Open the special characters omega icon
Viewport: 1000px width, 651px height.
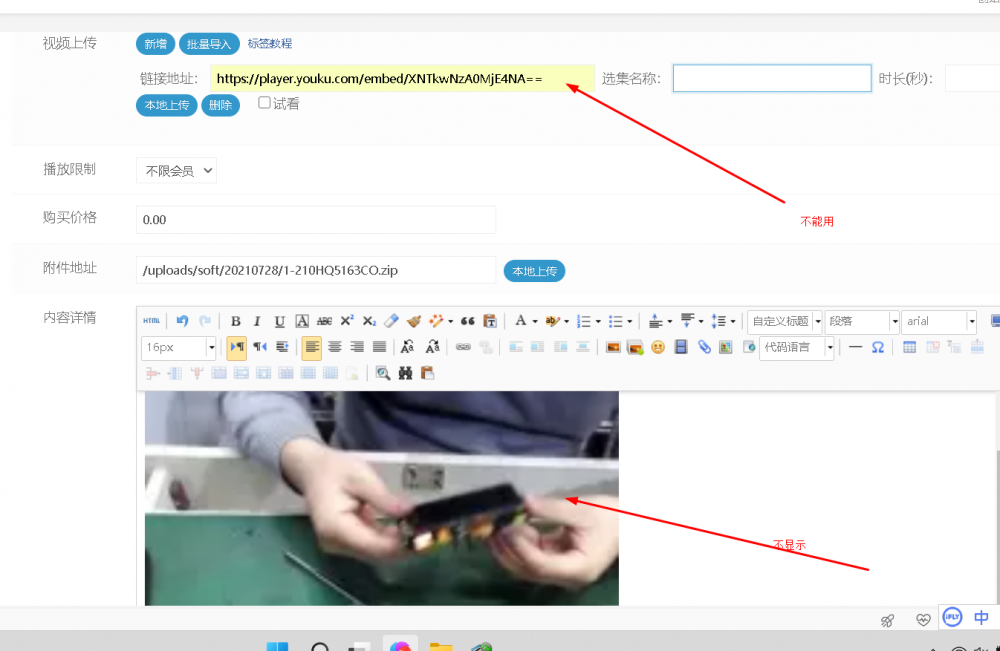[878, 347]
